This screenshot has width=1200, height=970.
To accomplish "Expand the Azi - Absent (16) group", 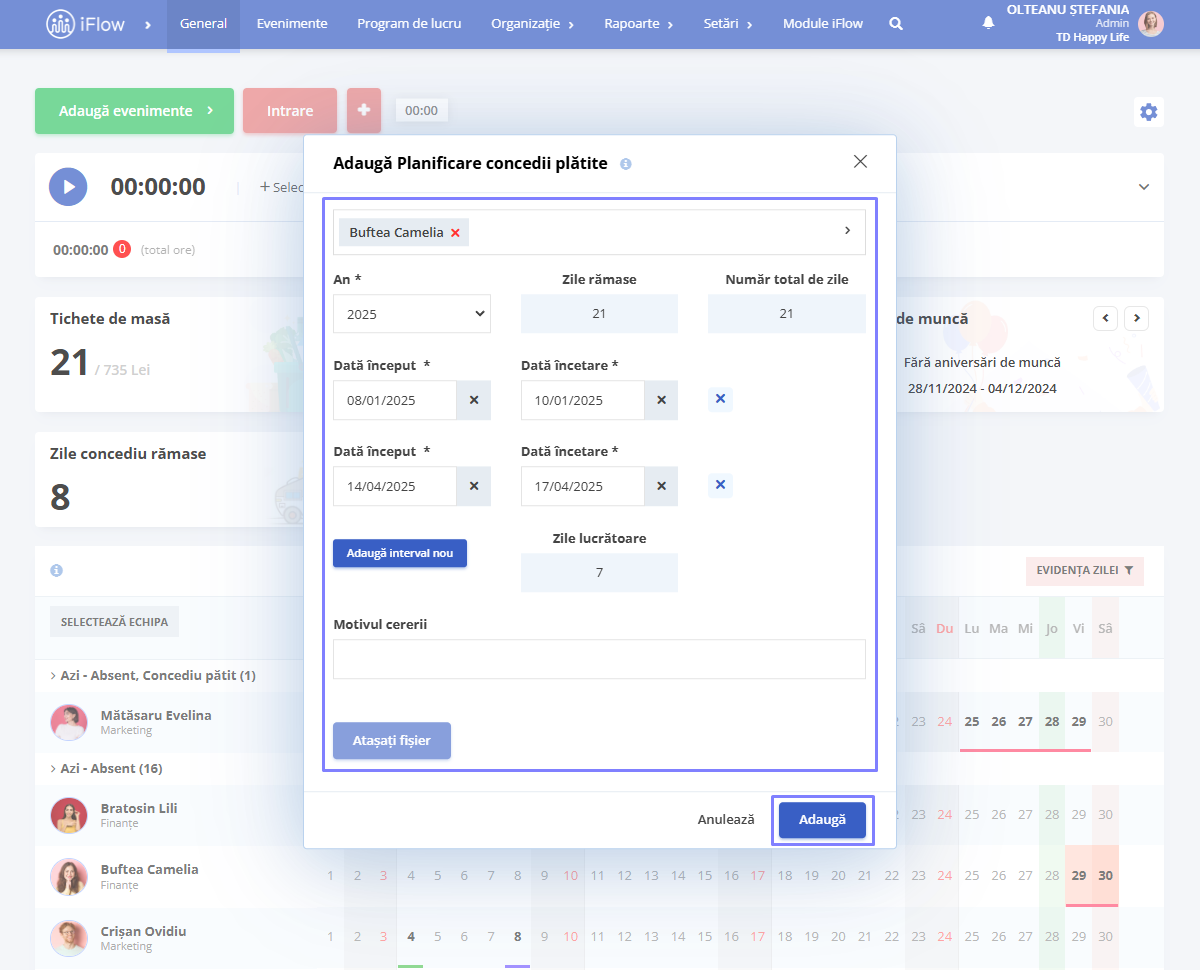I will [106, 768].
